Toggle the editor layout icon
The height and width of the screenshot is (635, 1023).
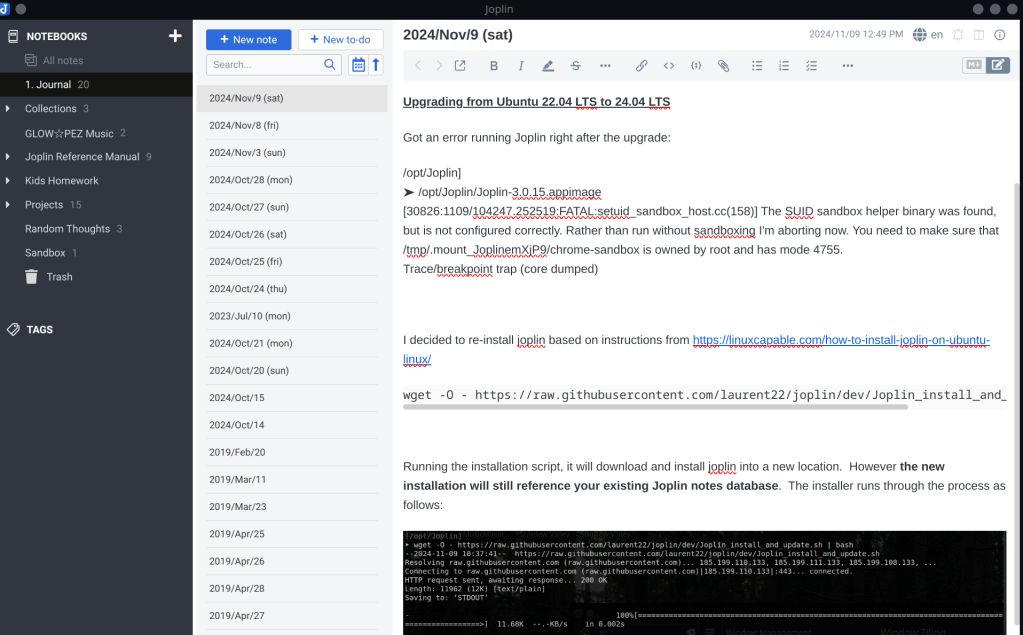click(979, 35)
